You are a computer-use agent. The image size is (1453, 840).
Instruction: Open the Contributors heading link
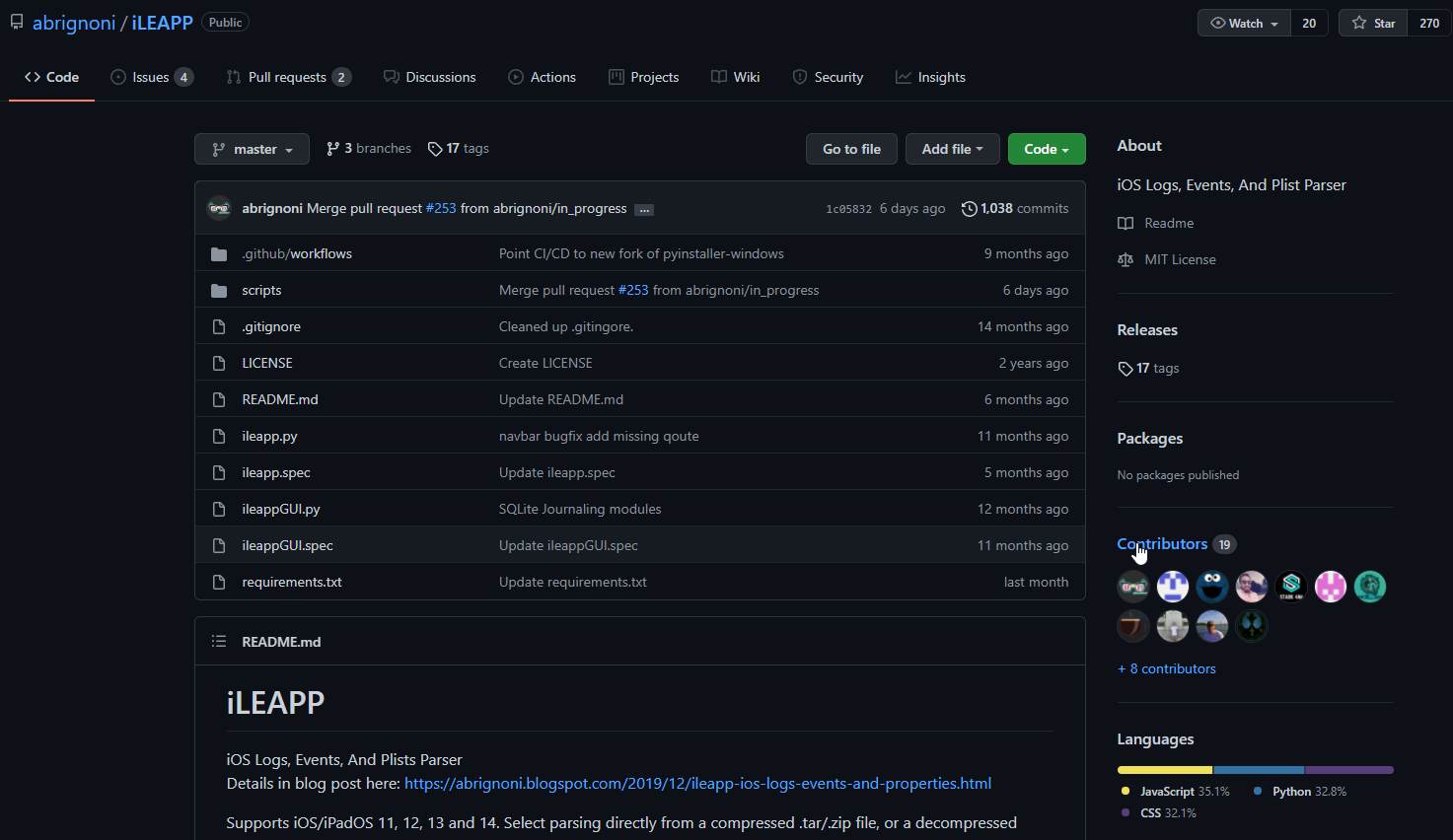pos(1162,544)
